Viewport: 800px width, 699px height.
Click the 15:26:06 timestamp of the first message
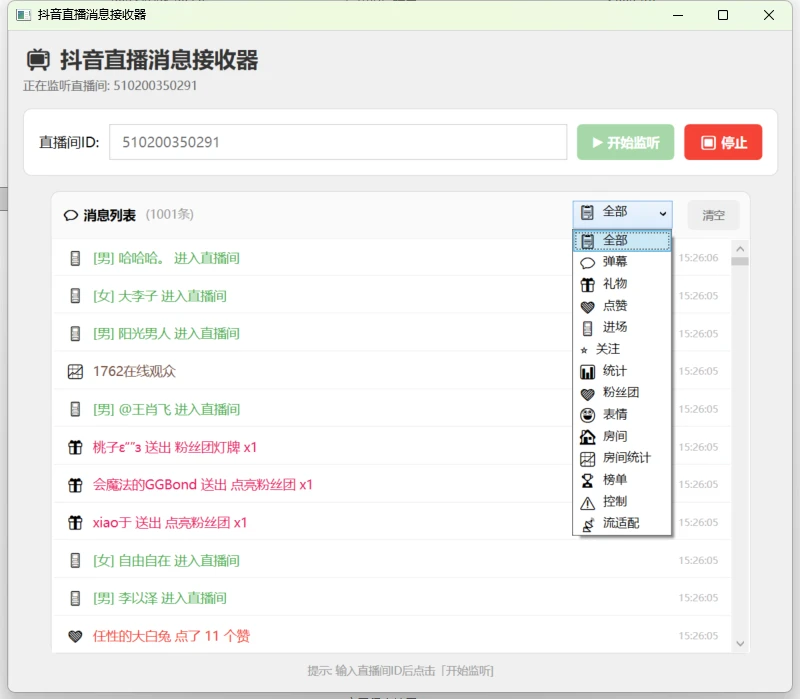tap(698, 258)
